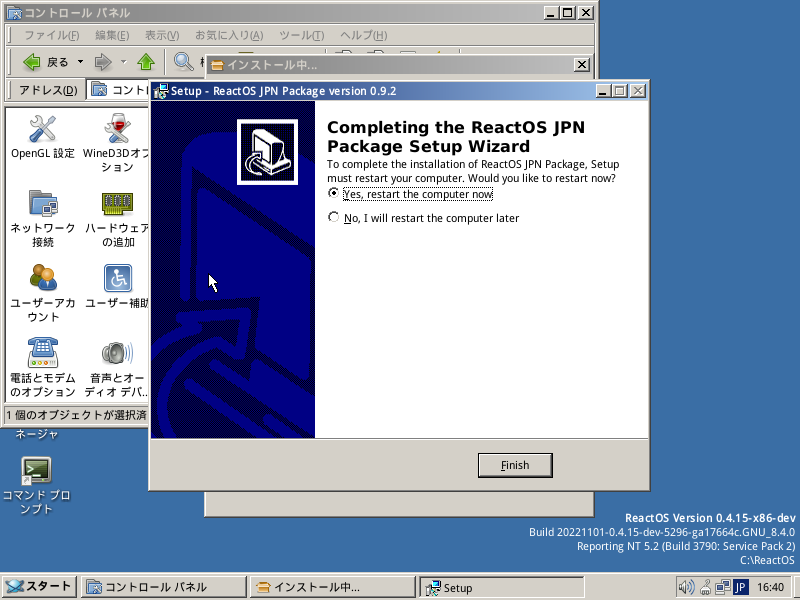This screenshot has height=600, width=800.
Task: Click the Finish button in the Setup wizard
Action: click(514, 464)
